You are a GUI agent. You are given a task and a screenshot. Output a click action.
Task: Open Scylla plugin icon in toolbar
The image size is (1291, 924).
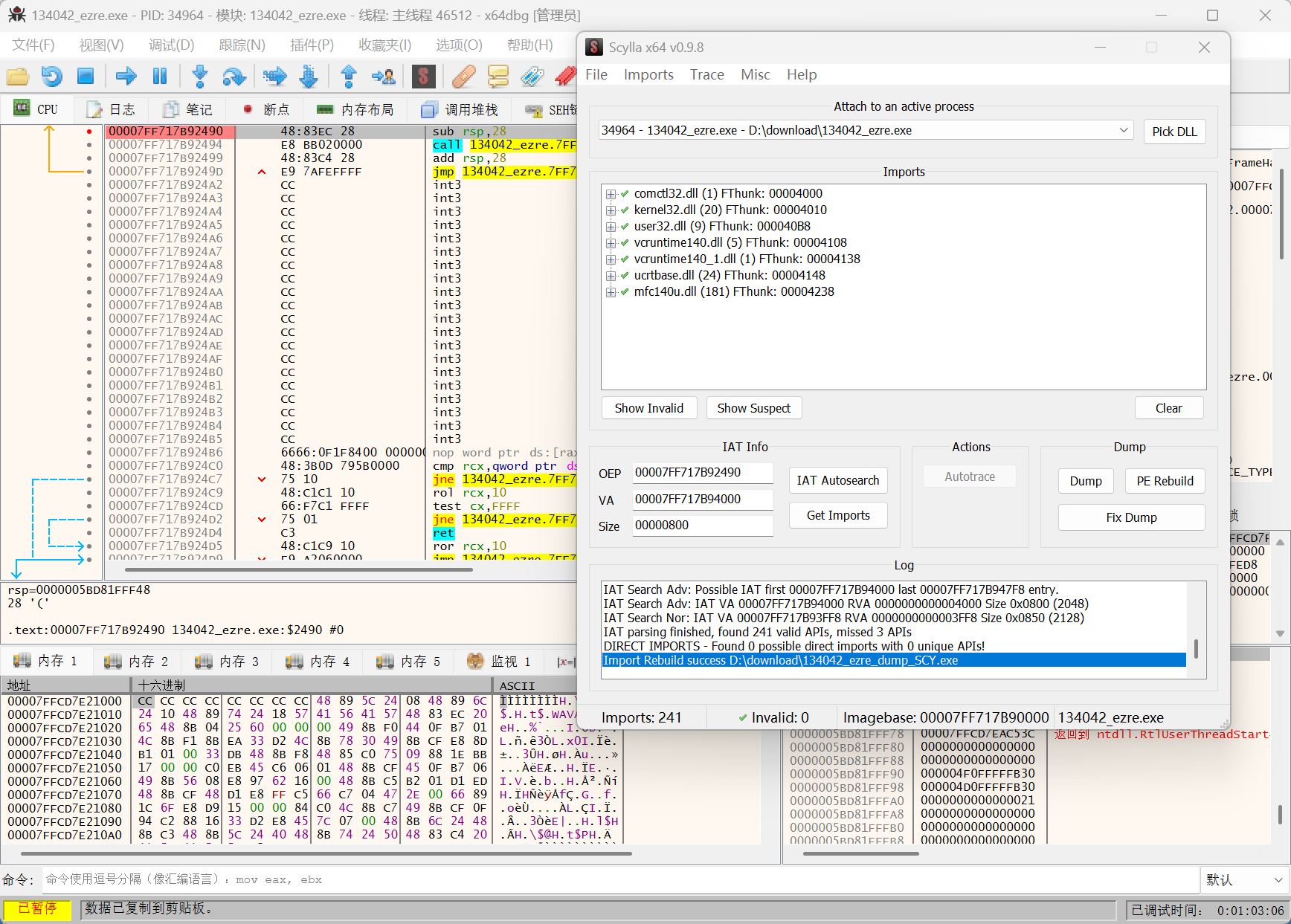(423, 76)
